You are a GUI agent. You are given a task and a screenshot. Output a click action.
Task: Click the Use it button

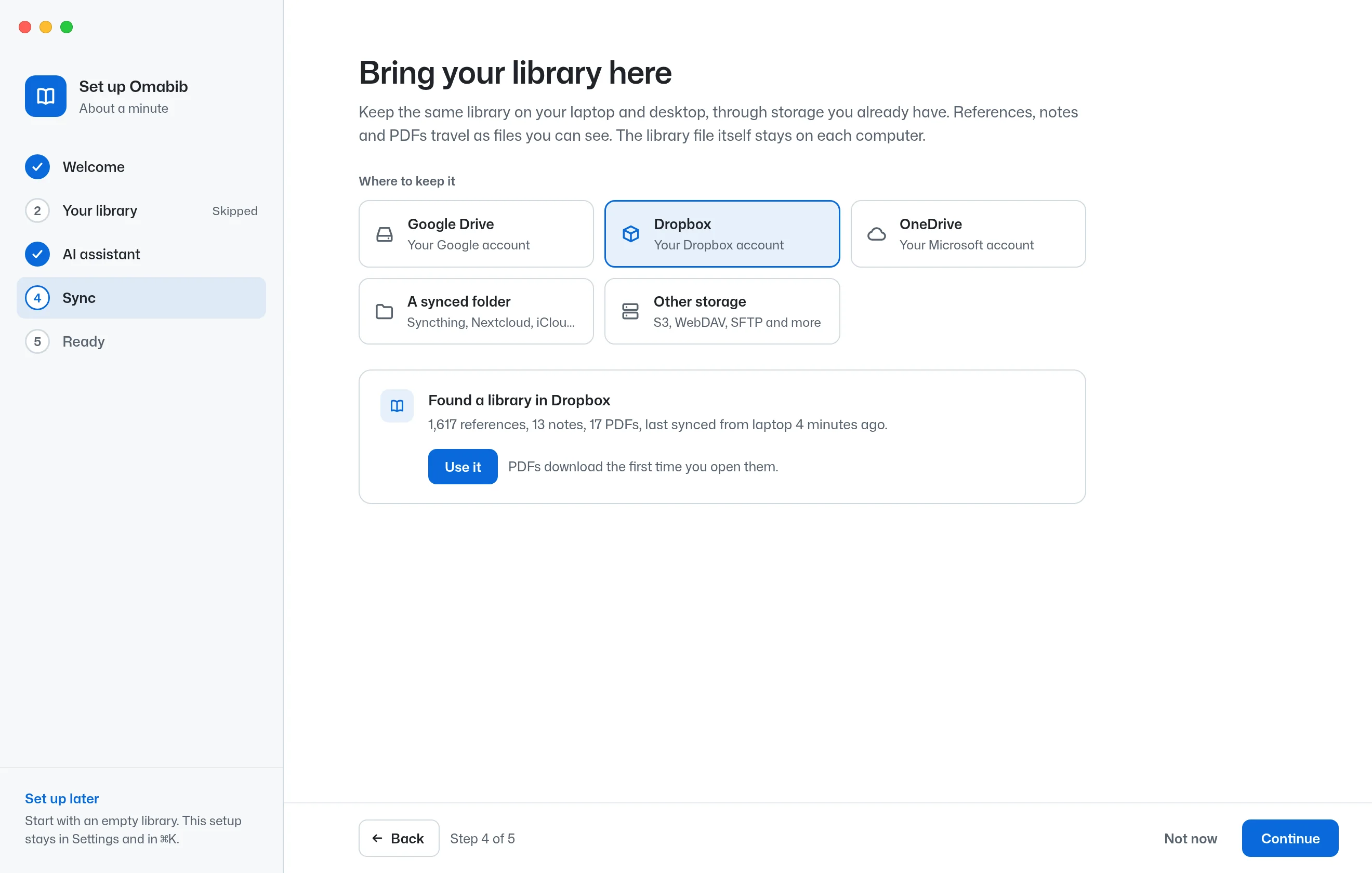click(463, 467)
